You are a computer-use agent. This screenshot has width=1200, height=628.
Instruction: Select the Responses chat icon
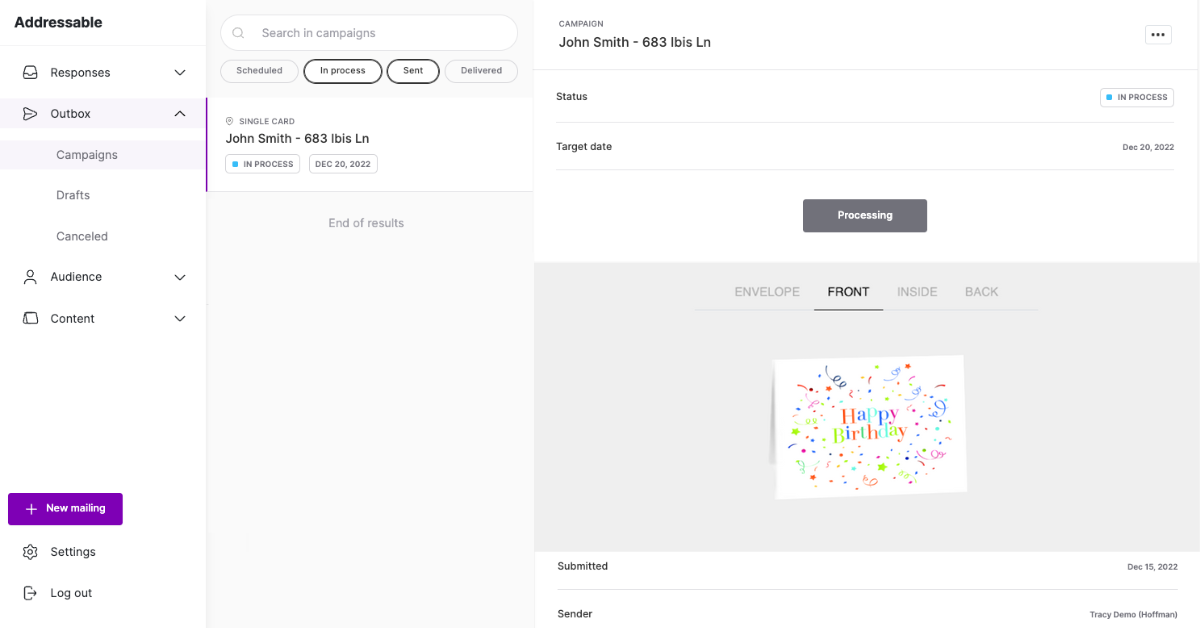coord(30,72)
